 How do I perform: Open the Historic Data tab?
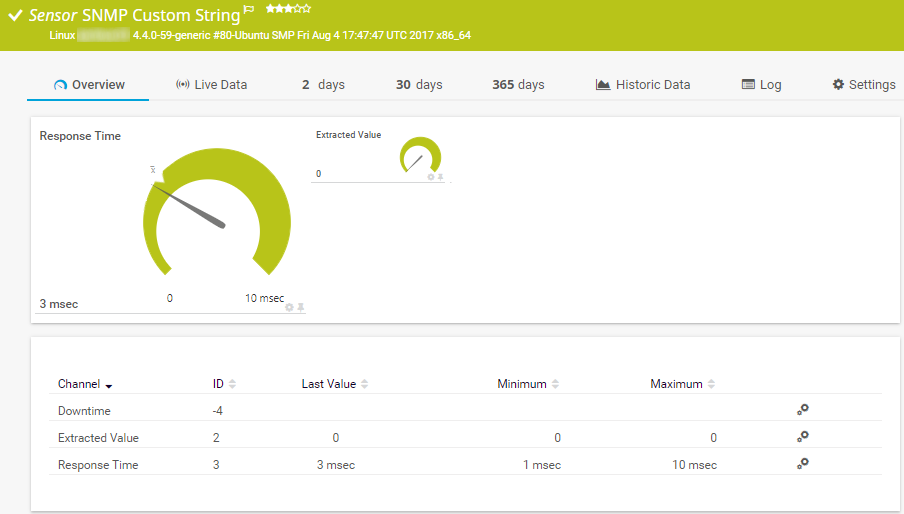click(x=642, y=85)
